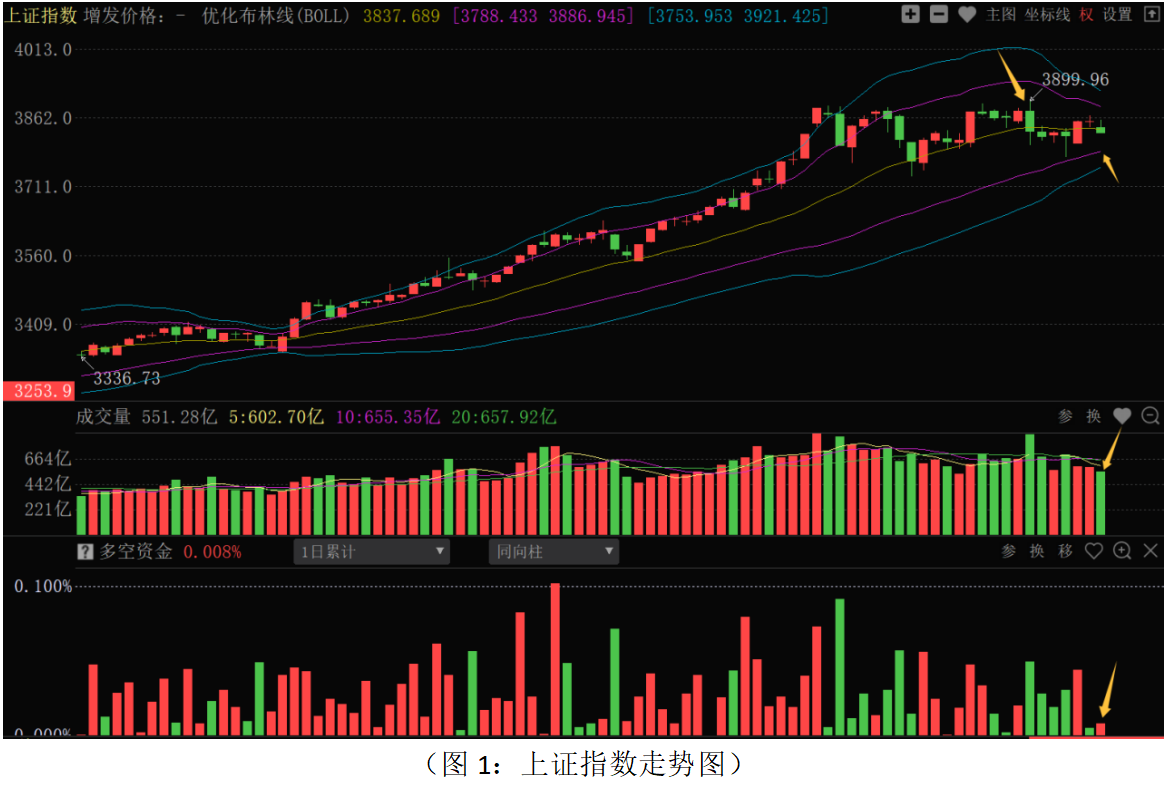Click the 3409.0 price axis label
1166x792 pixels.
43,325
